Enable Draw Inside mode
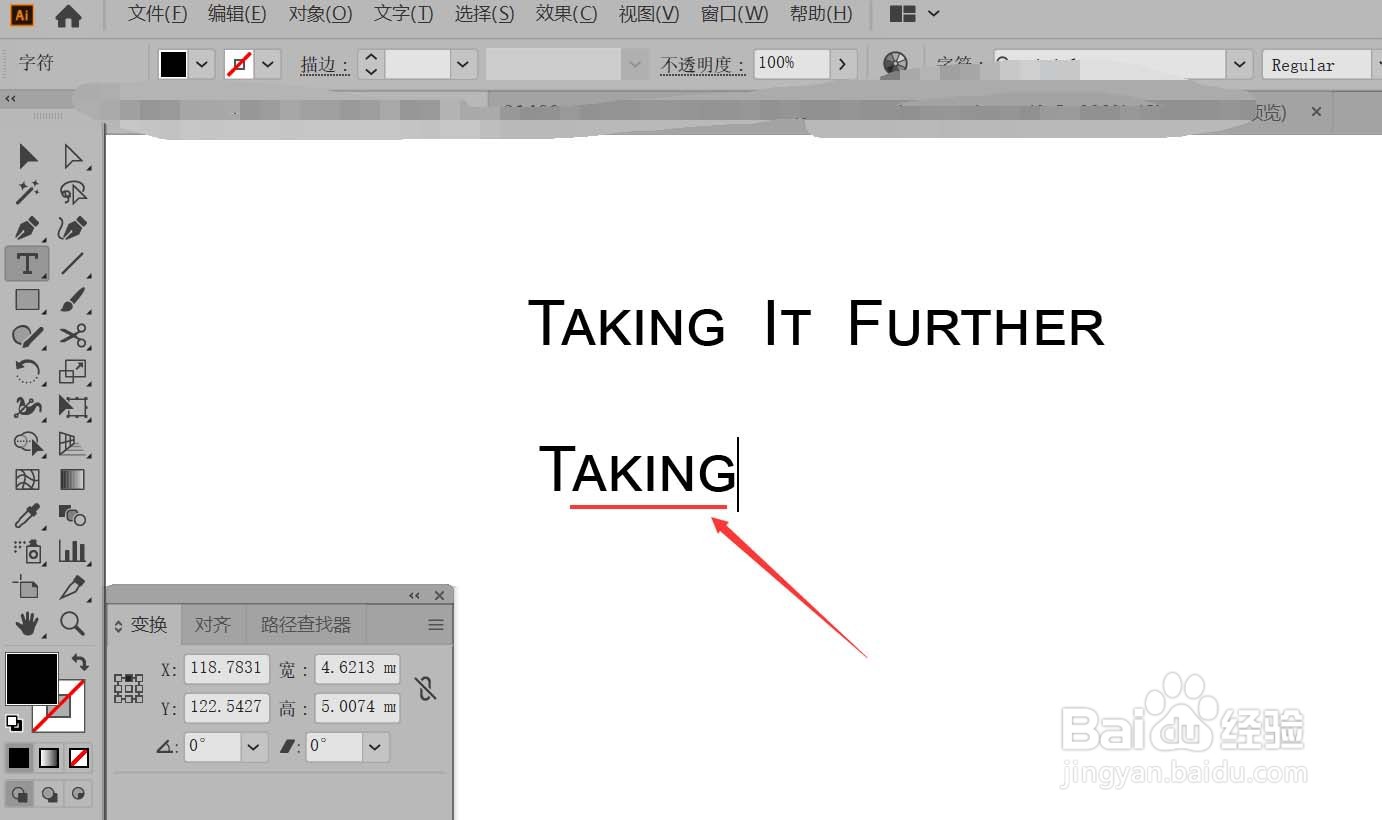Viewport: 1382px width, 820px height. [x=79, y=795]
